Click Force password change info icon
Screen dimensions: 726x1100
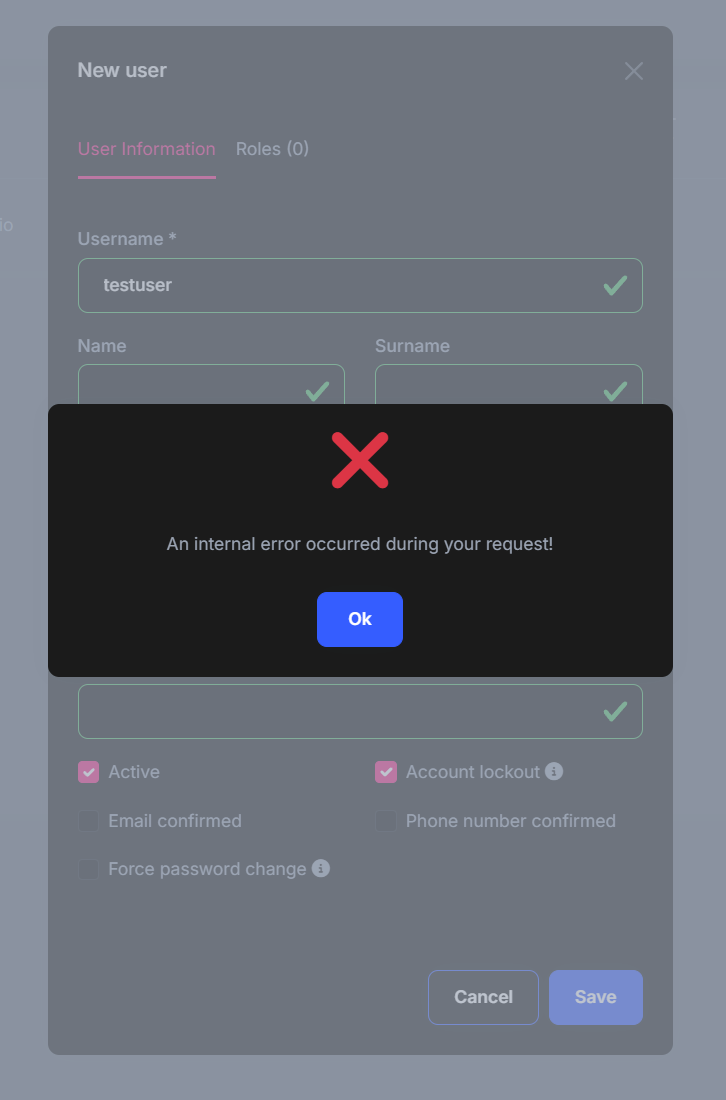(321, 868)
